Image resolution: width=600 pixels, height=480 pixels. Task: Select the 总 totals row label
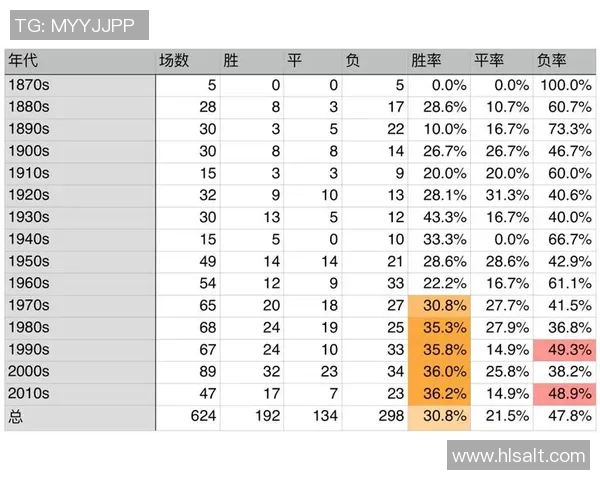coord(15,414)
